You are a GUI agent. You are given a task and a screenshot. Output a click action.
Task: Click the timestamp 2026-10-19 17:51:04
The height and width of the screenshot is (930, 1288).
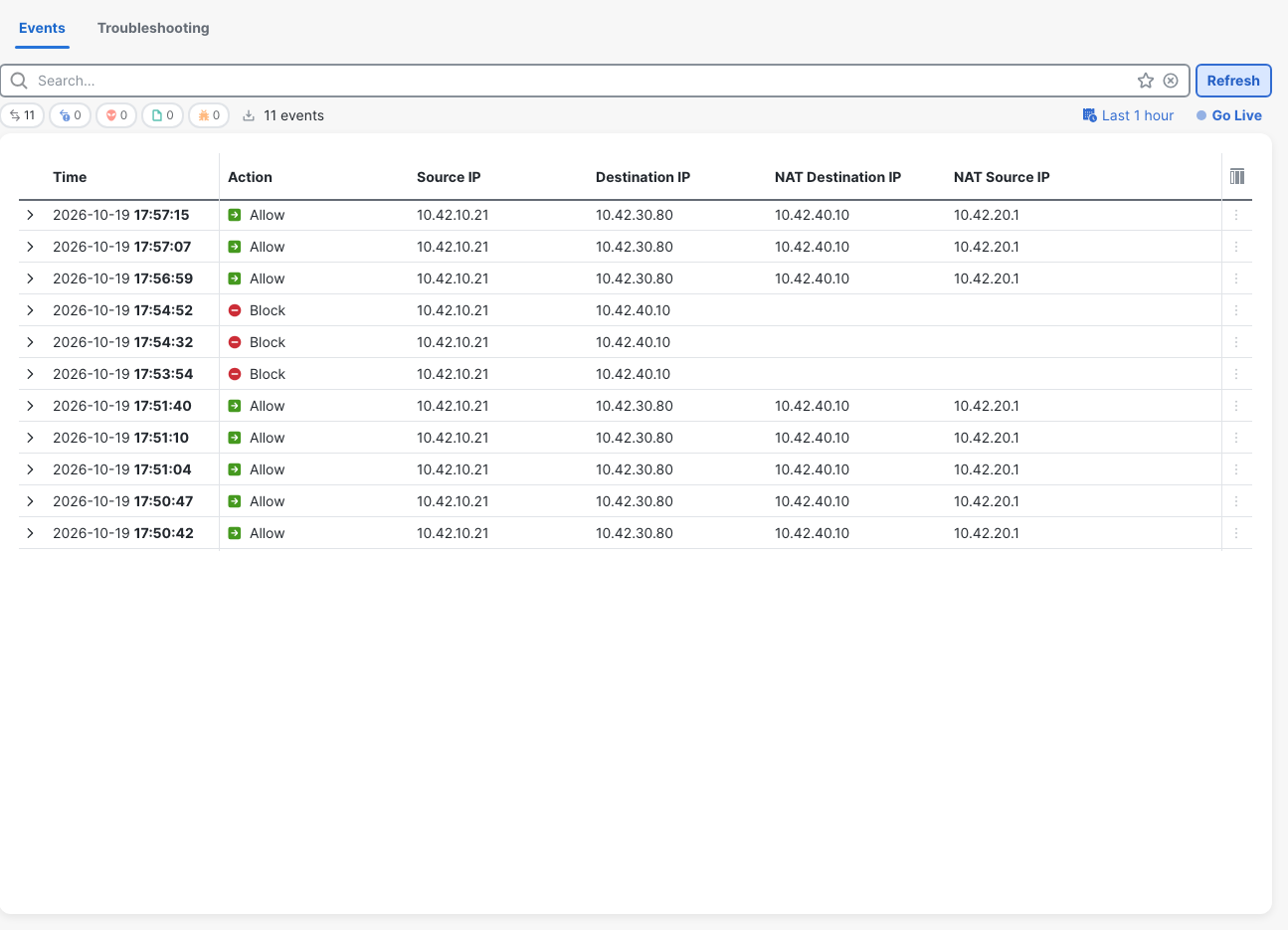(122, 469)
